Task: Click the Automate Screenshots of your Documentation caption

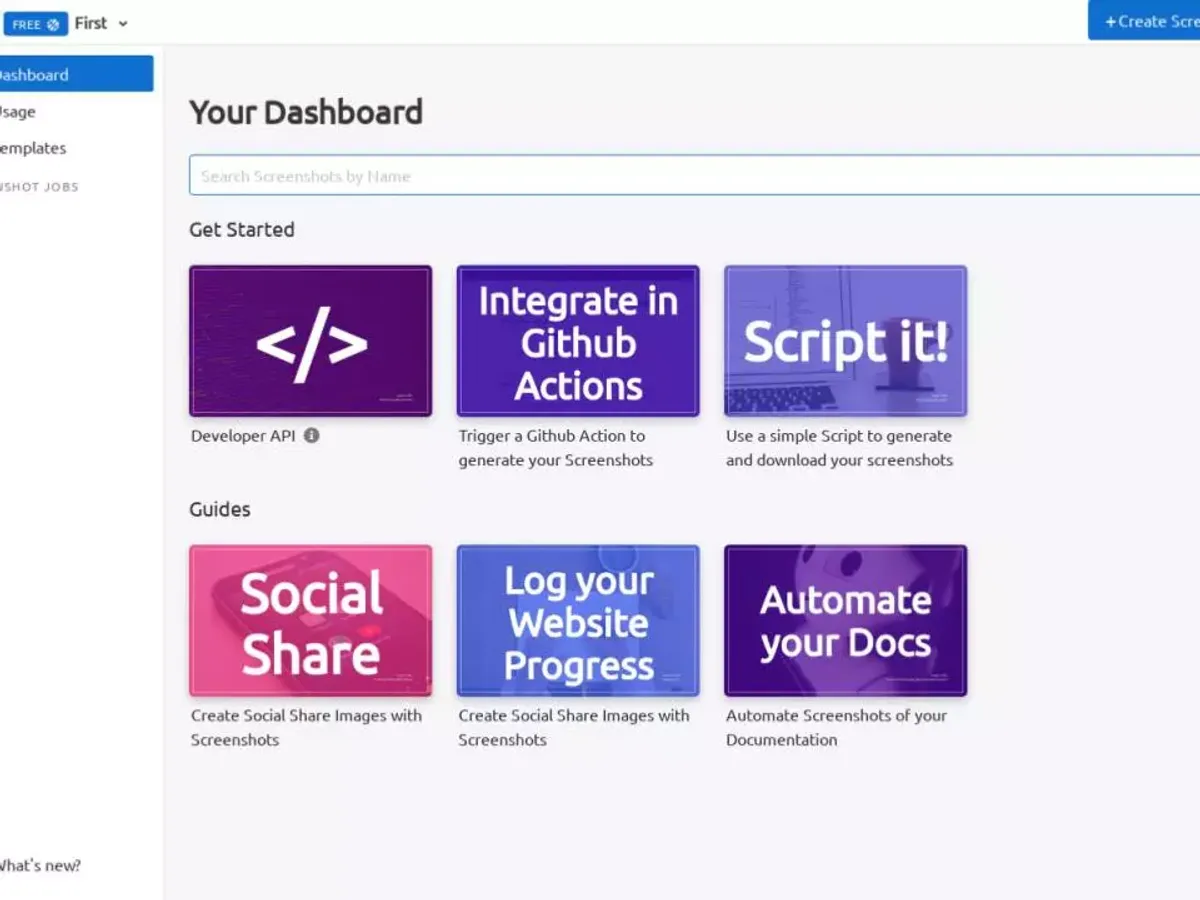Action: (838, 728)
